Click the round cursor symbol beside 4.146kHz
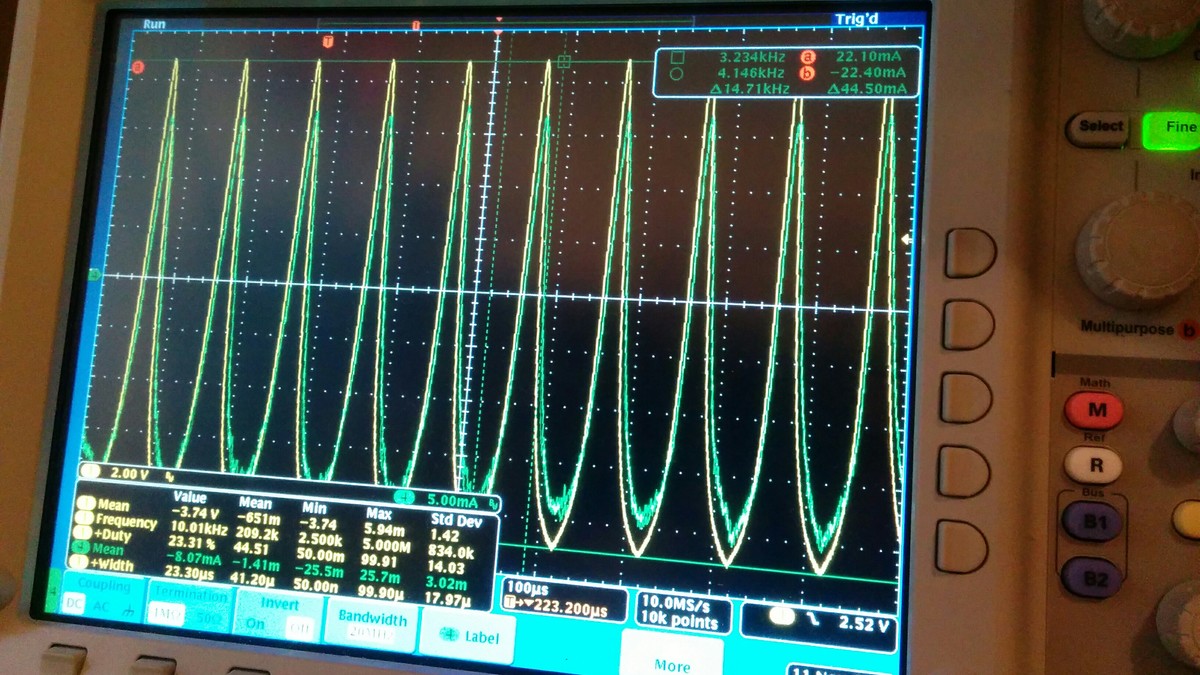The height and width of the screenshot is (675, 1200). (x=677, y=73)
